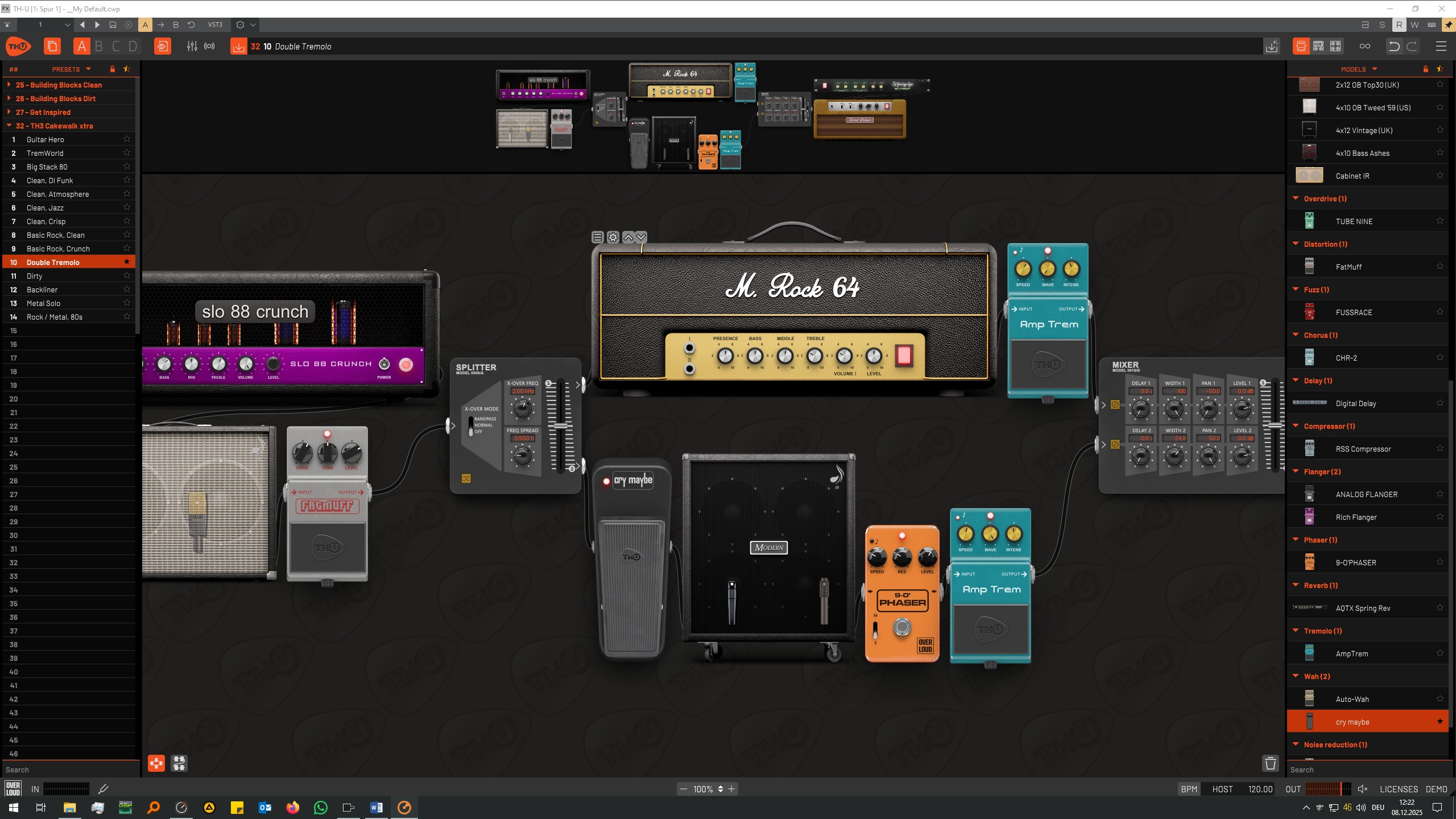Viewport: 1456px width, 819px height.
Task: Click the tuner broadcast icon
Action: pyautogui.click(x=209, y=46)
